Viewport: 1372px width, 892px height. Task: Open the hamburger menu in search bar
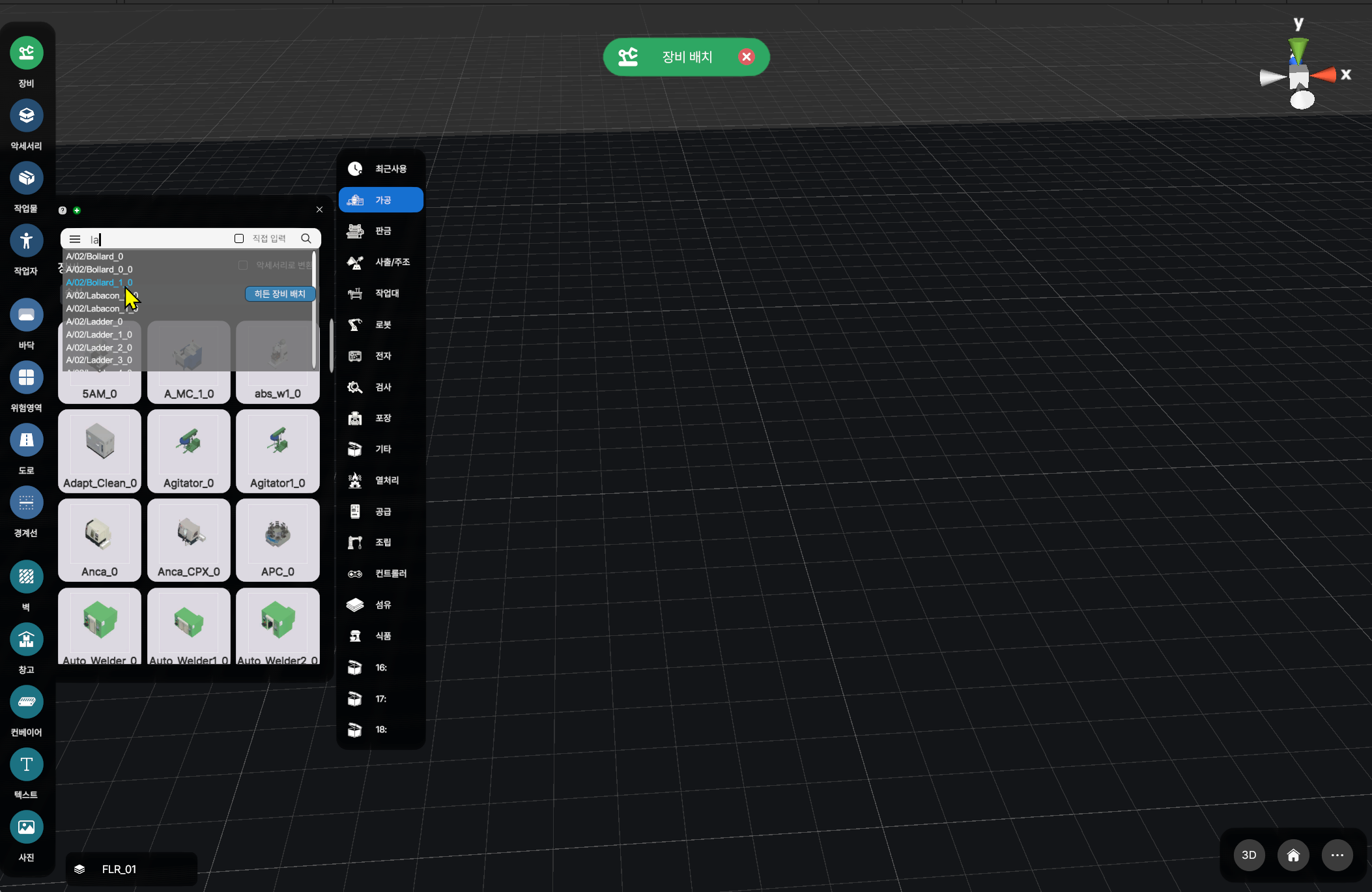click(75, 239)
